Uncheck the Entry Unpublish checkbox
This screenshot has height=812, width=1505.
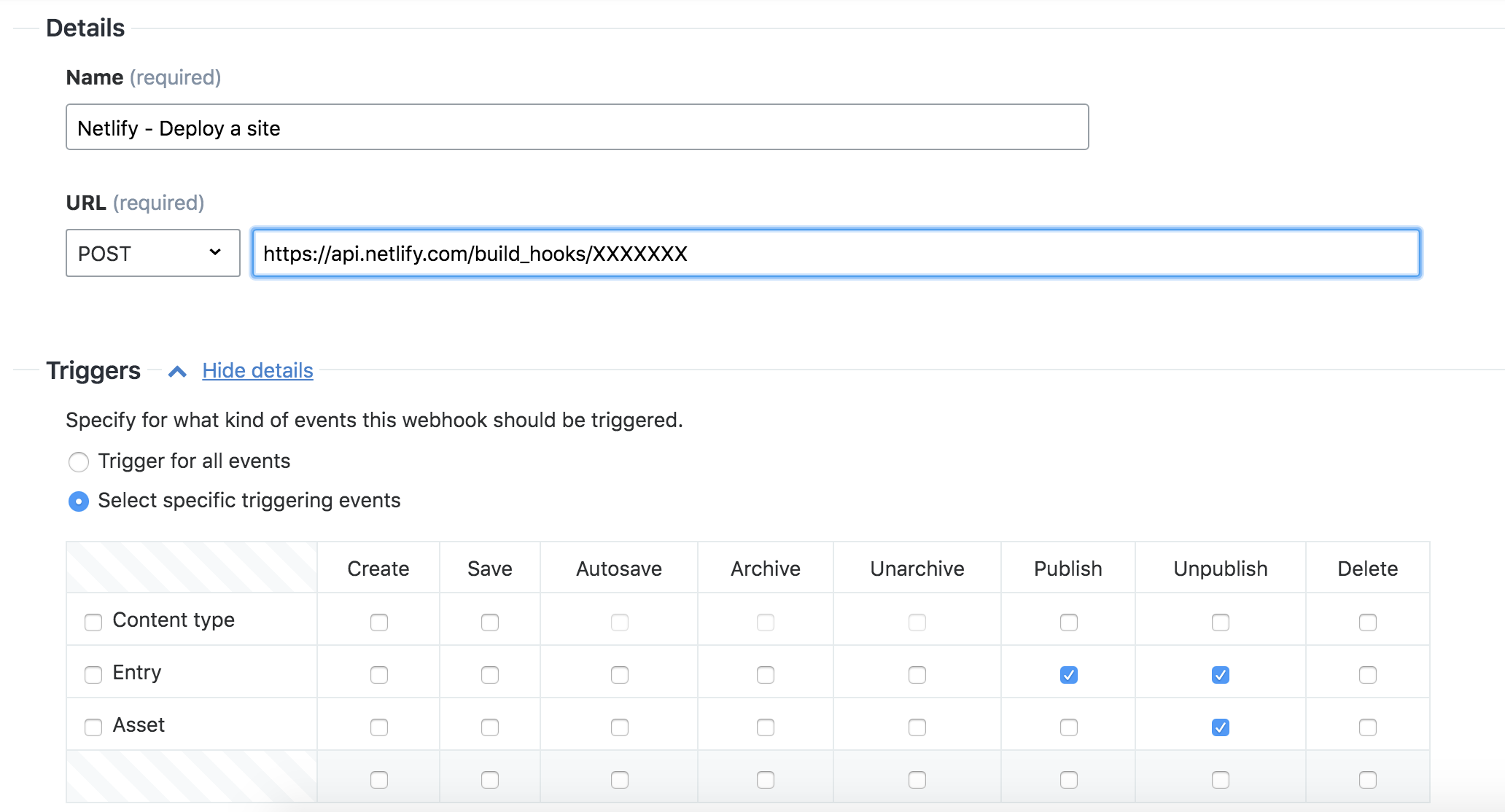(x=1220, y=675)
